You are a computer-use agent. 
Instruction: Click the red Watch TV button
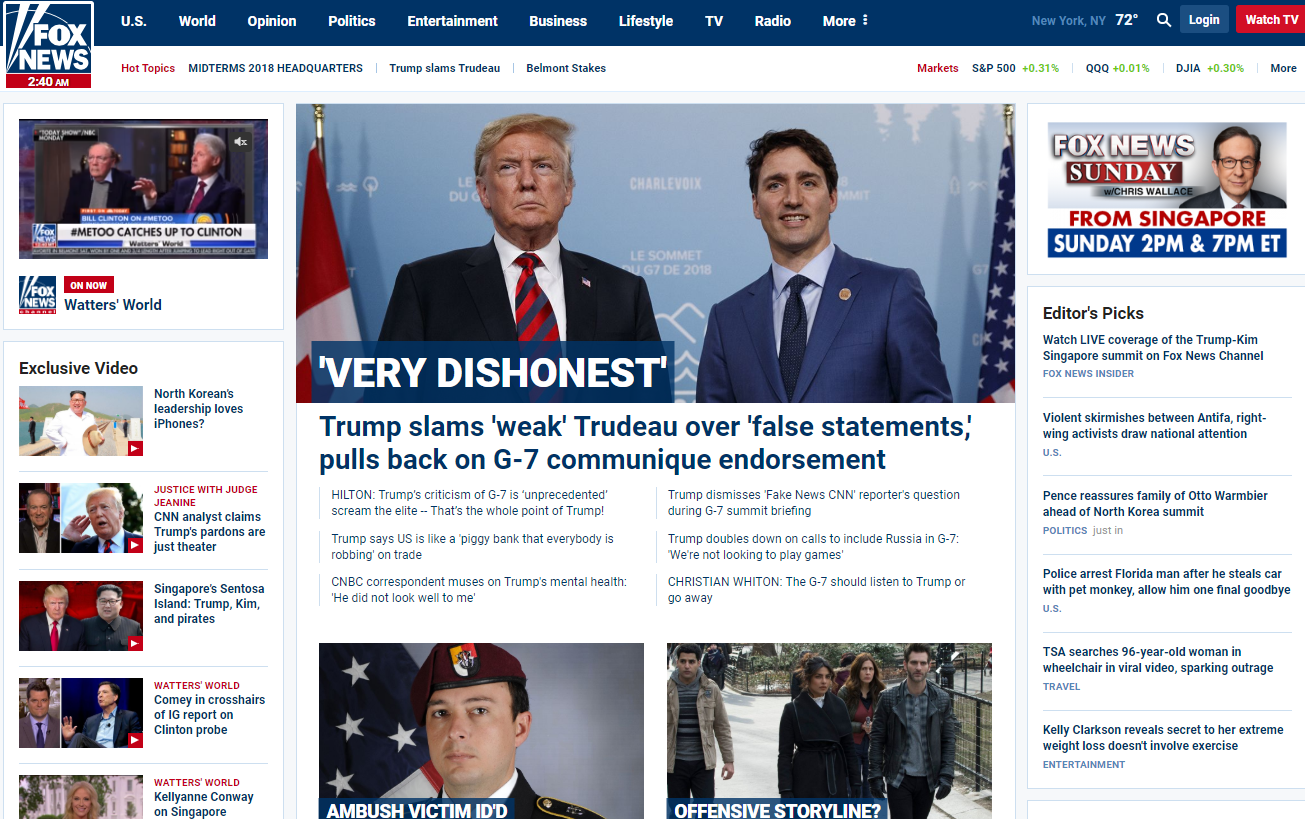[1271, 20]
